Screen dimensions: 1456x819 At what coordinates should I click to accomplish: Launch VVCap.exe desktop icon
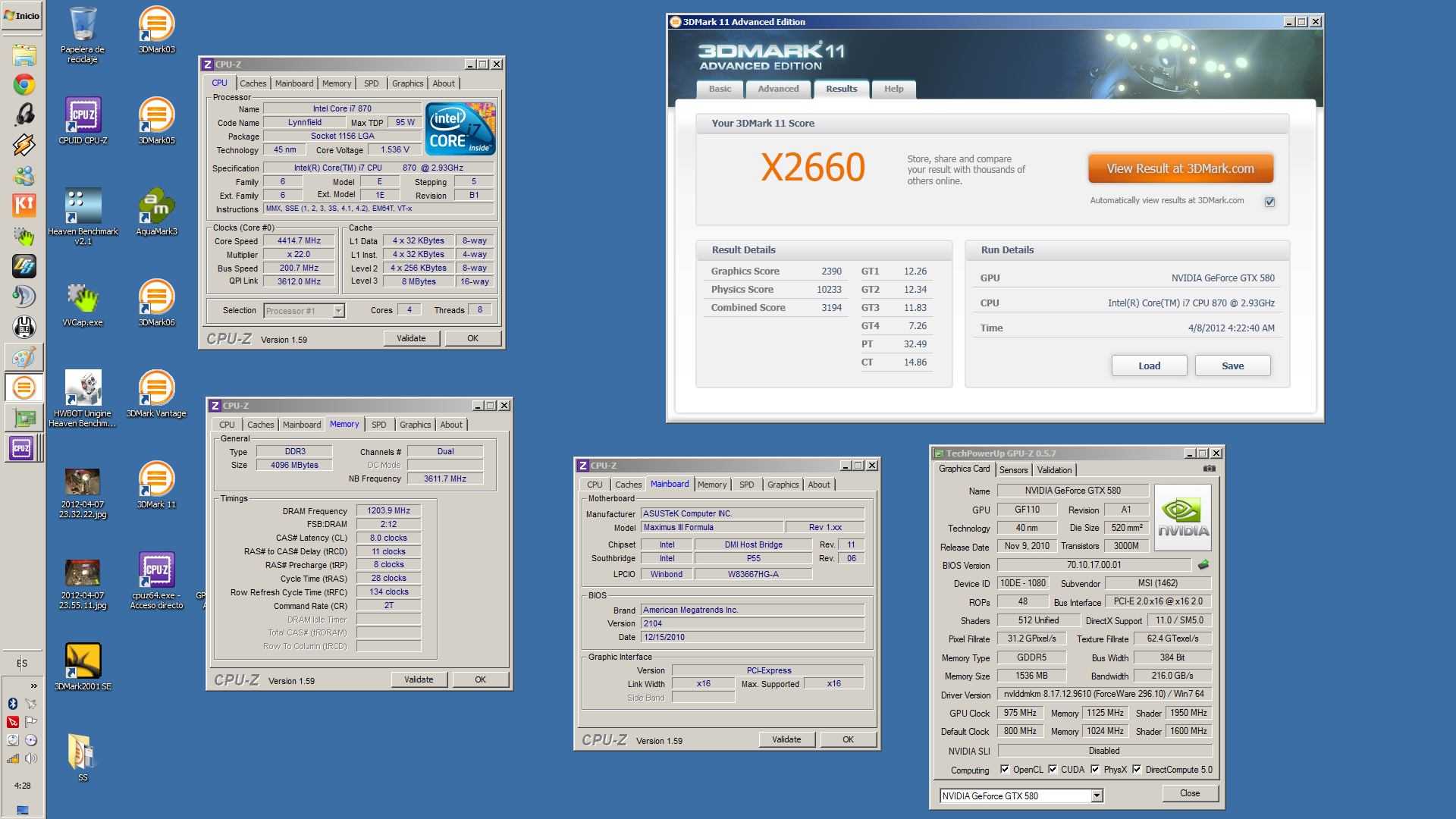83,303
